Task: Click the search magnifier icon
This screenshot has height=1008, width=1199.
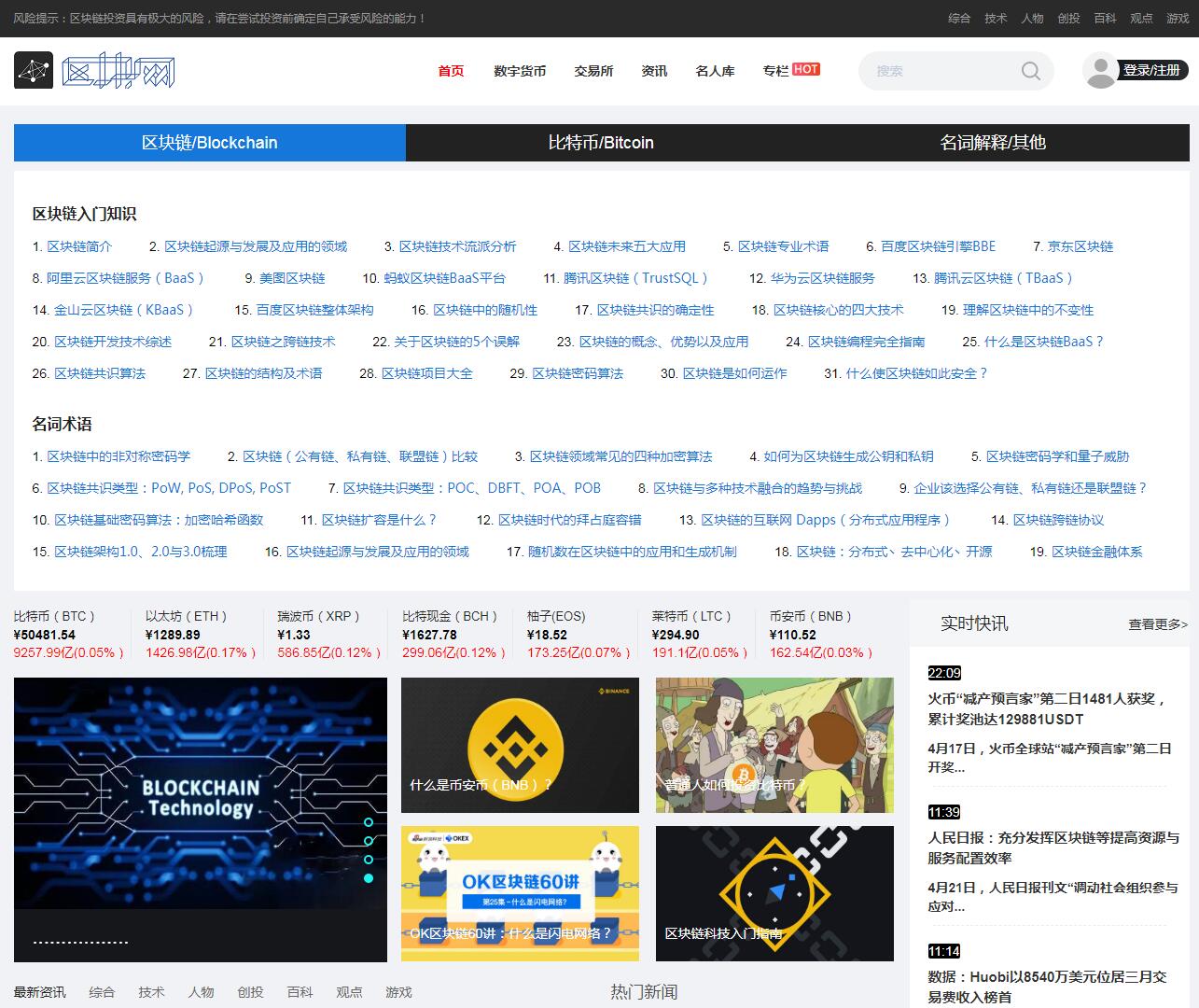Action: 1031,71
